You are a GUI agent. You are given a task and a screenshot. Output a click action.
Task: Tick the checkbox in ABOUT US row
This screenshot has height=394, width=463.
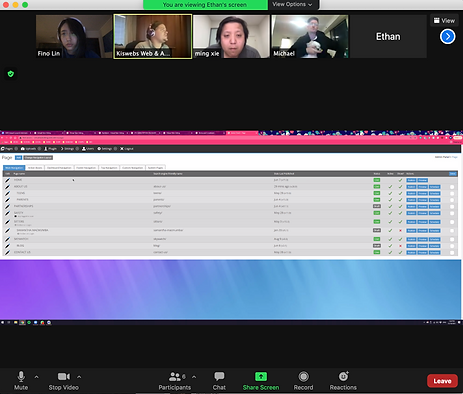point(452,187)
